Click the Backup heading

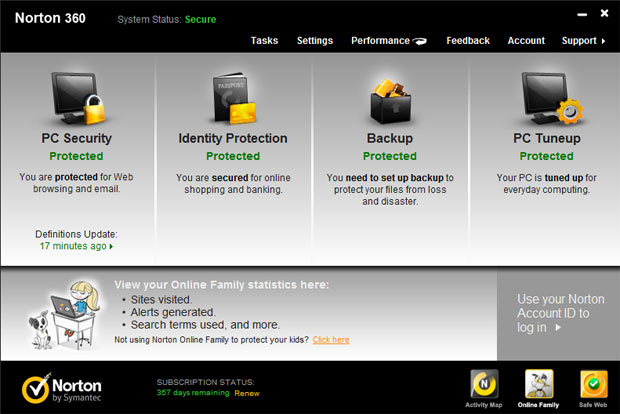pos(390,138)
